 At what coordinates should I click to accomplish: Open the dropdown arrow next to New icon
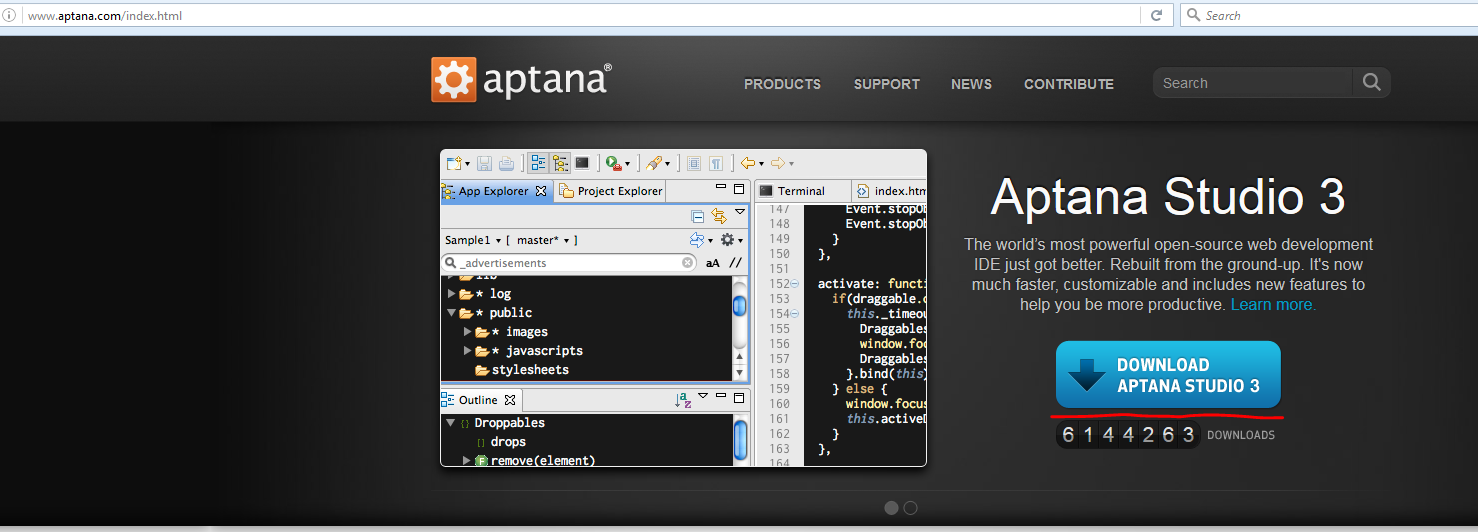pyautogui.click(x=467, y=164)
